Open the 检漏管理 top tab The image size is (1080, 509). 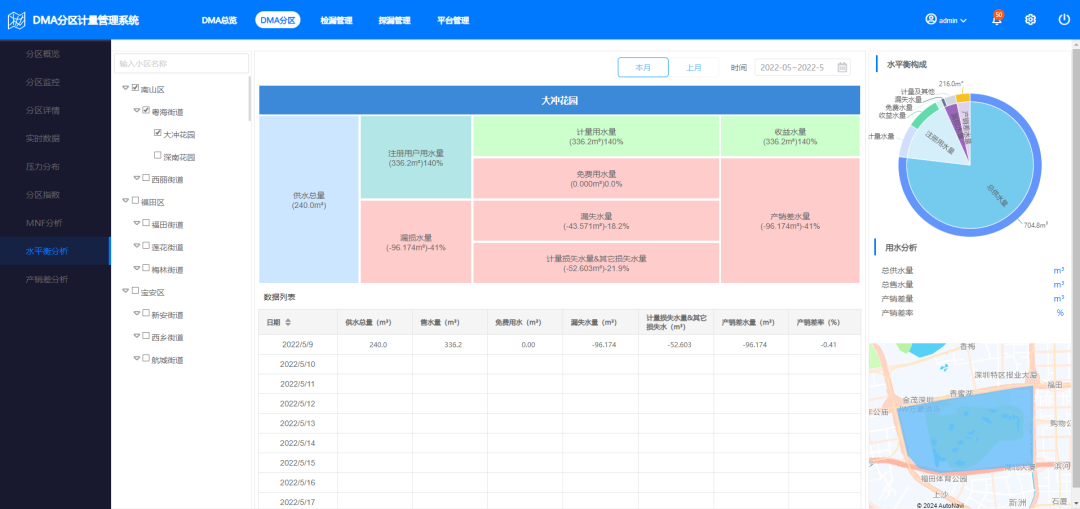tap(336, 21)
